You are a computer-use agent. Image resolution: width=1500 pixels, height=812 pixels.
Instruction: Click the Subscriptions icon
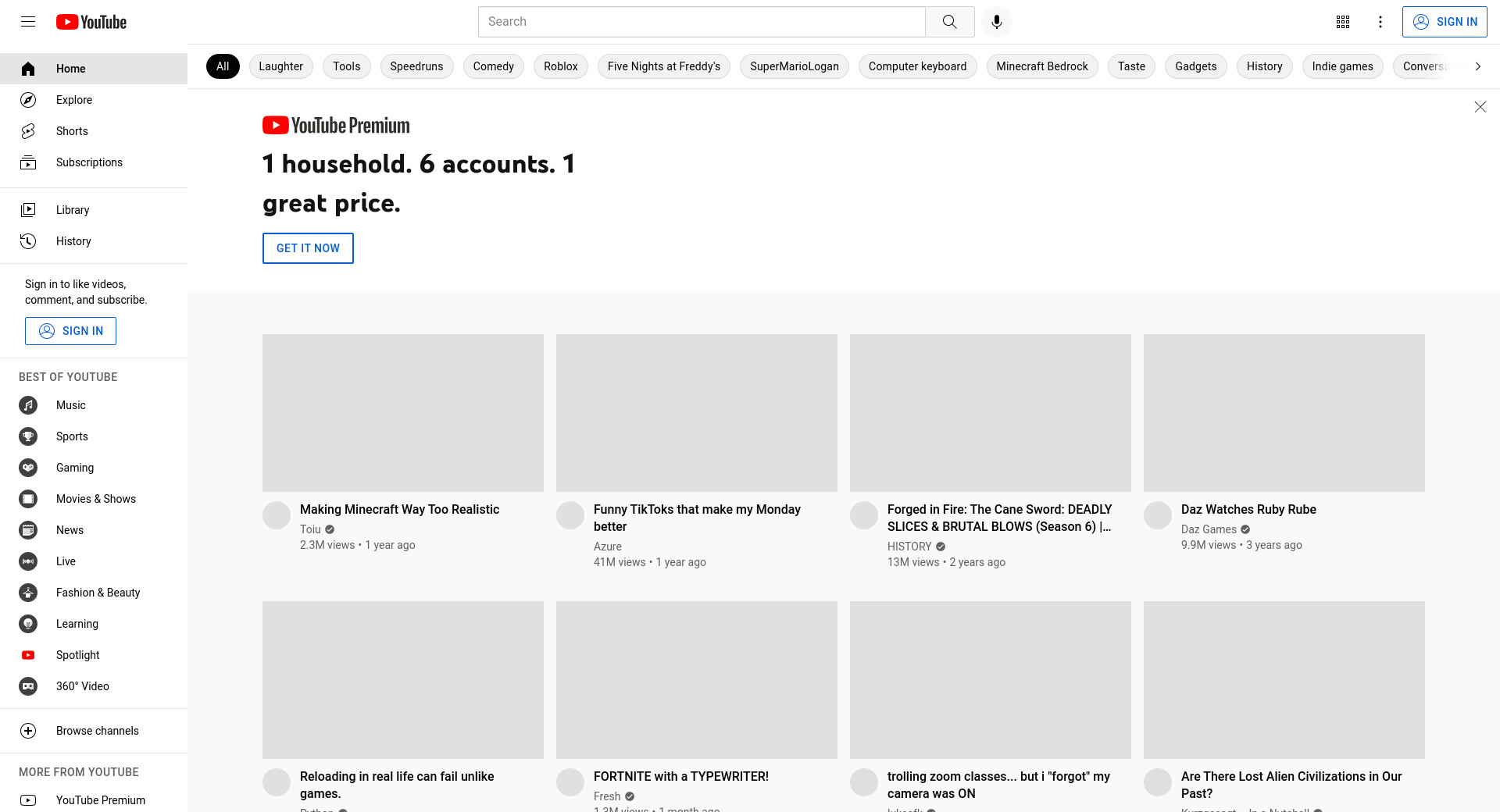(28, 162)
